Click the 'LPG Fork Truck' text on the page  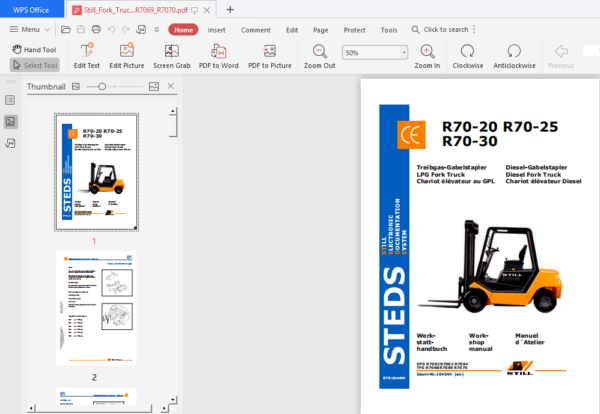[x=440, y=174]
